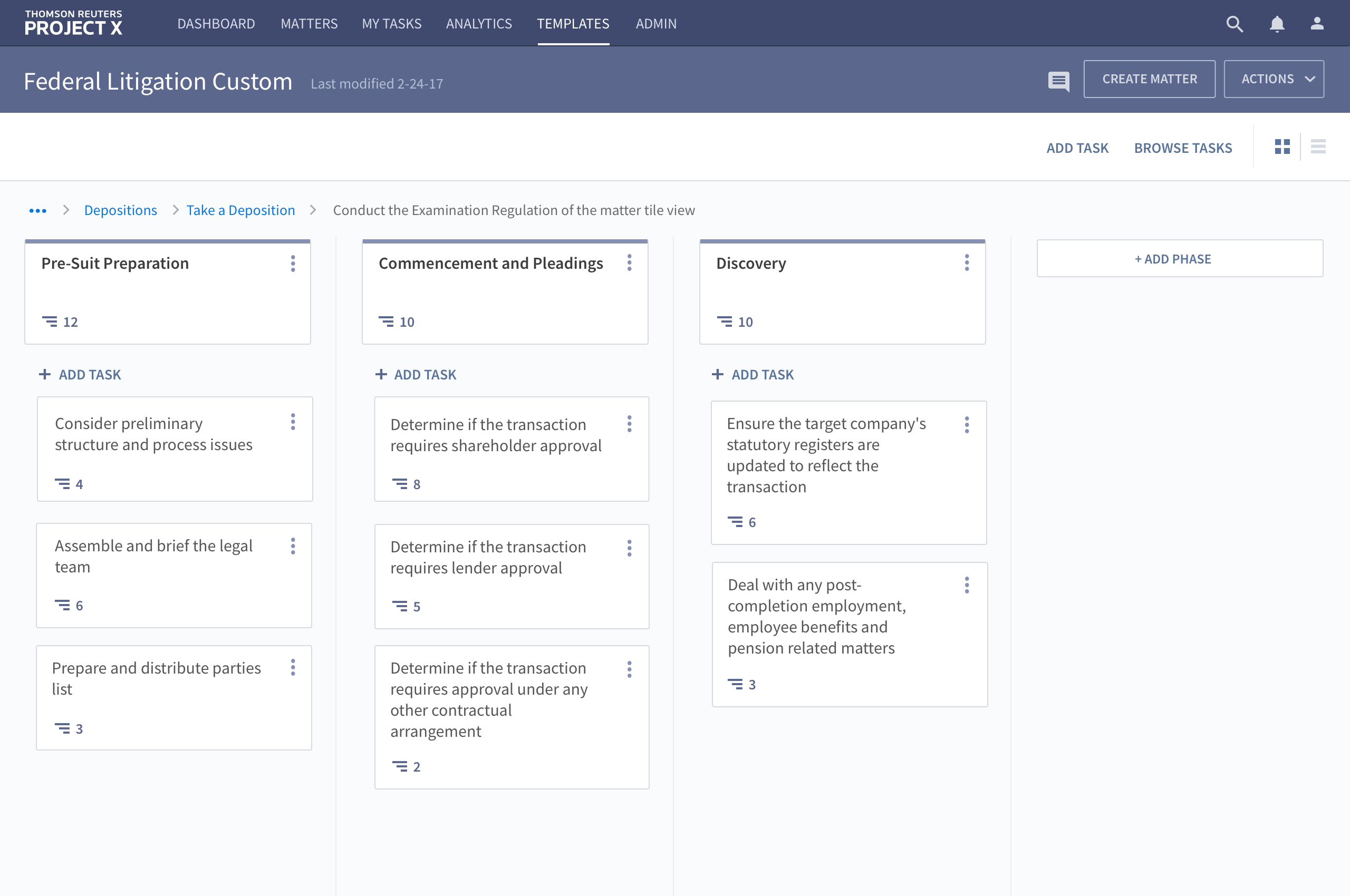Viewport: 1350px width, 896px height.
Task: Open kebab menu on 'requires lender approval' card
Action: point(629,548)
